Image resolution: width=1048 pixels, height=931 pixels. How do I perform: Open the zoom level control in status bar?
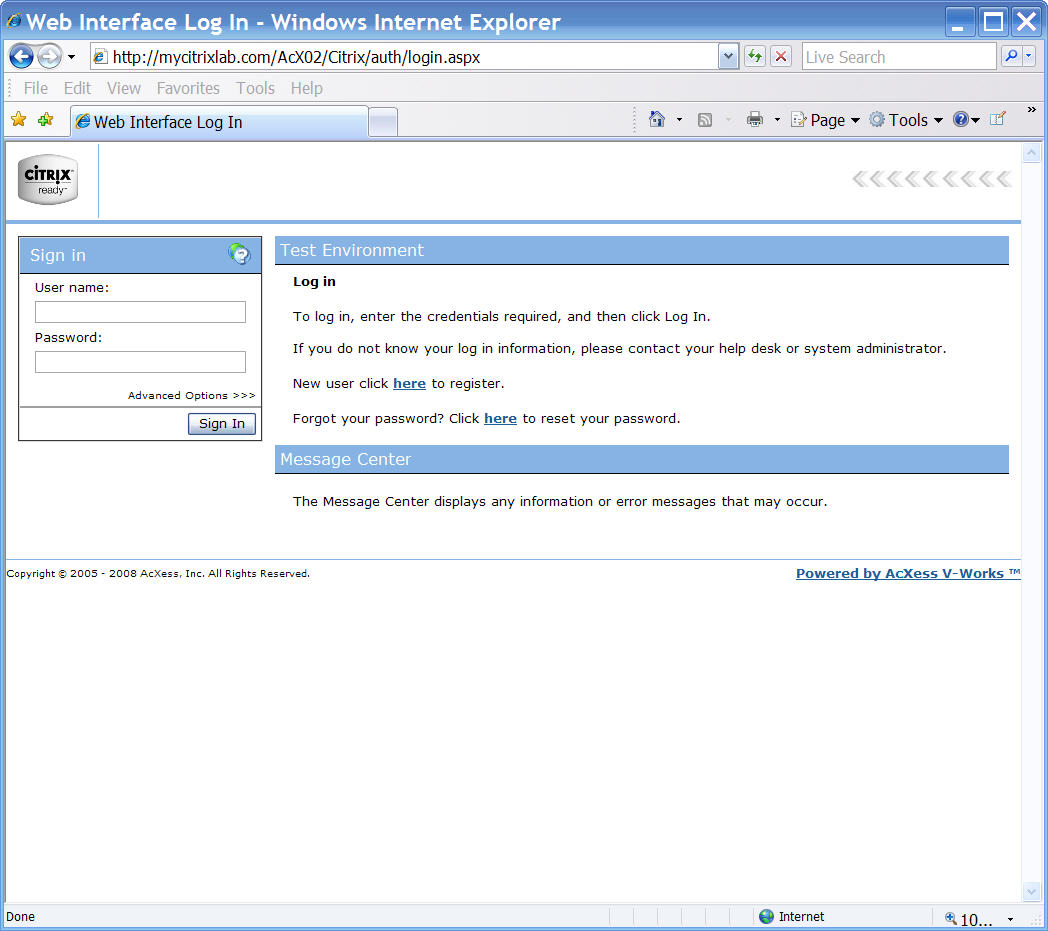pyautogui.click(x=978, y=918)
